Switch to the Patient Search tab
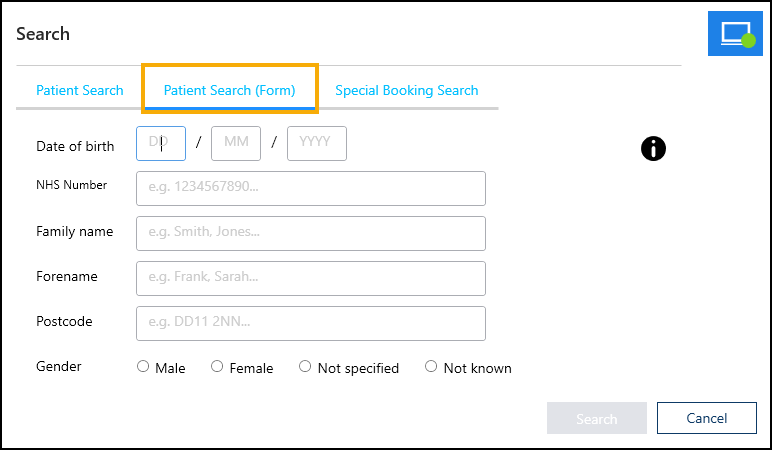 click(80, 90)
